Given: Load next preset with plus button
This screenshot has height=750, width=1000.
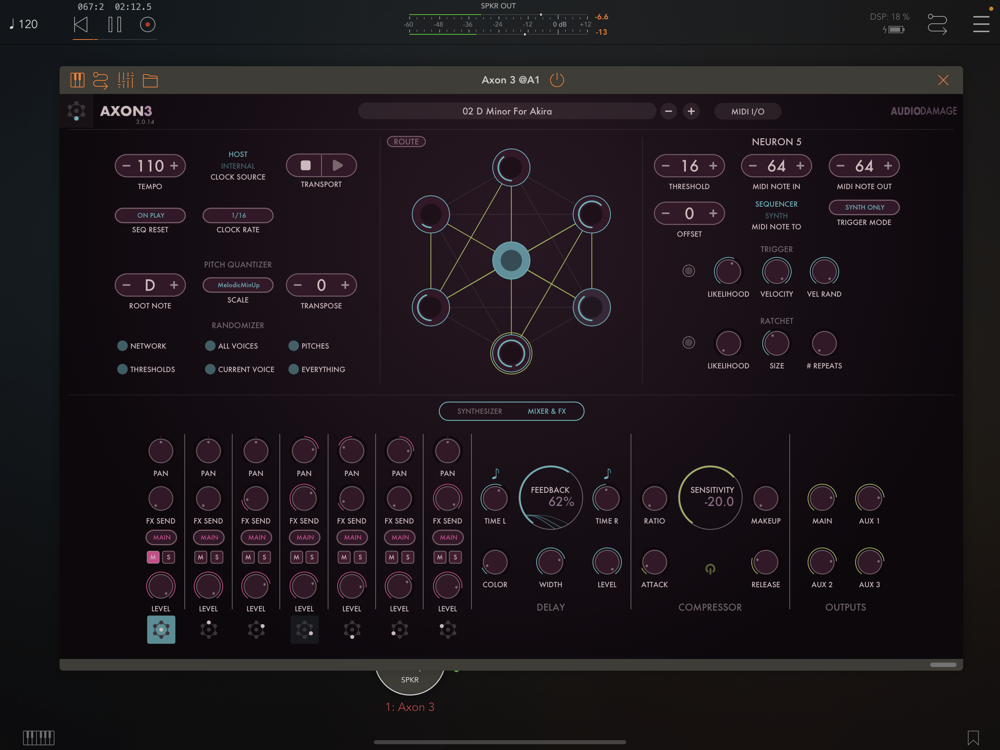Looking at the screenshot, I should point(691,111).
